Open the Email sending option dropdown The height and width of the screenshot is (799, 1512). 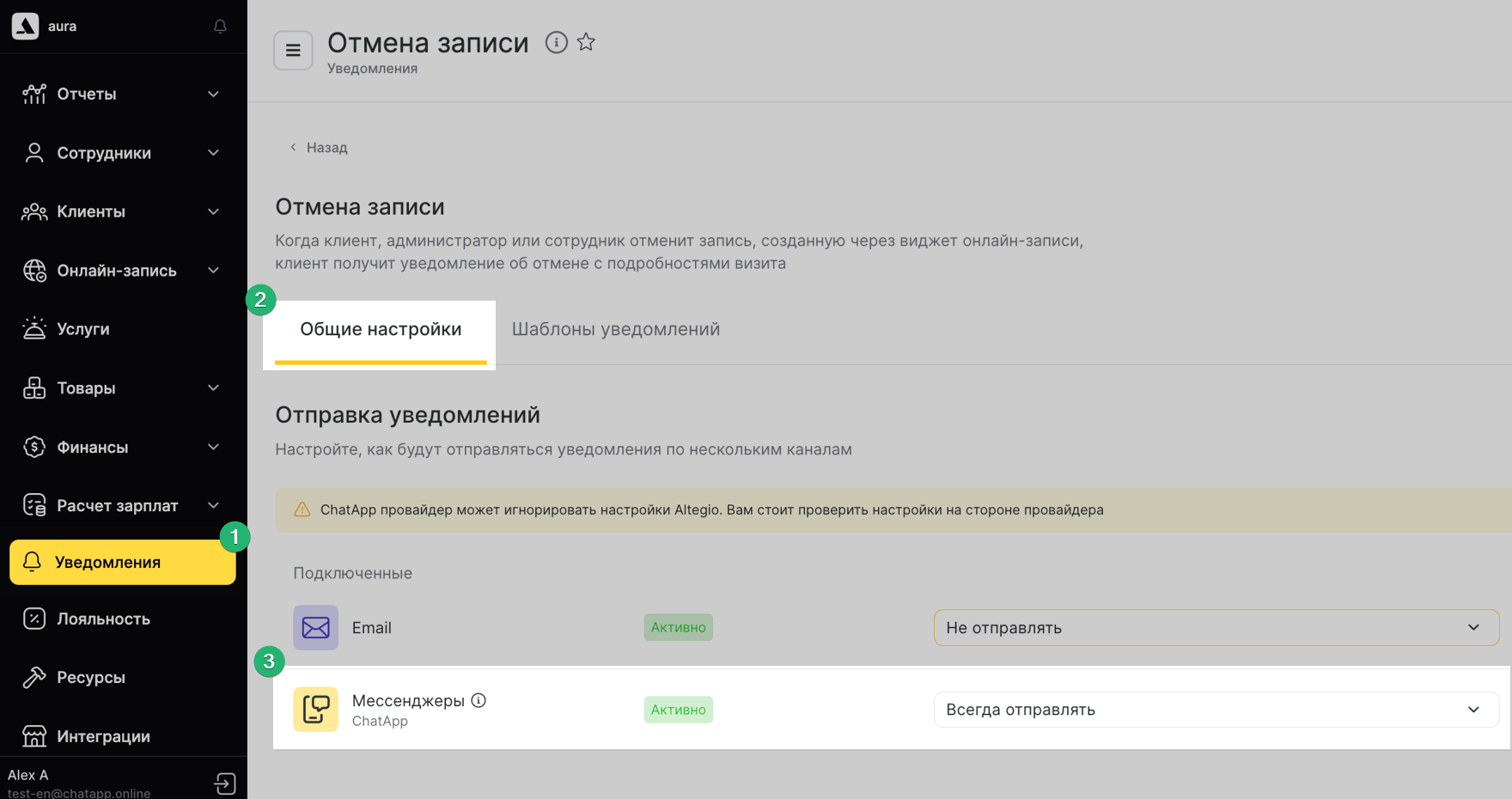[x=1216, y=628]
